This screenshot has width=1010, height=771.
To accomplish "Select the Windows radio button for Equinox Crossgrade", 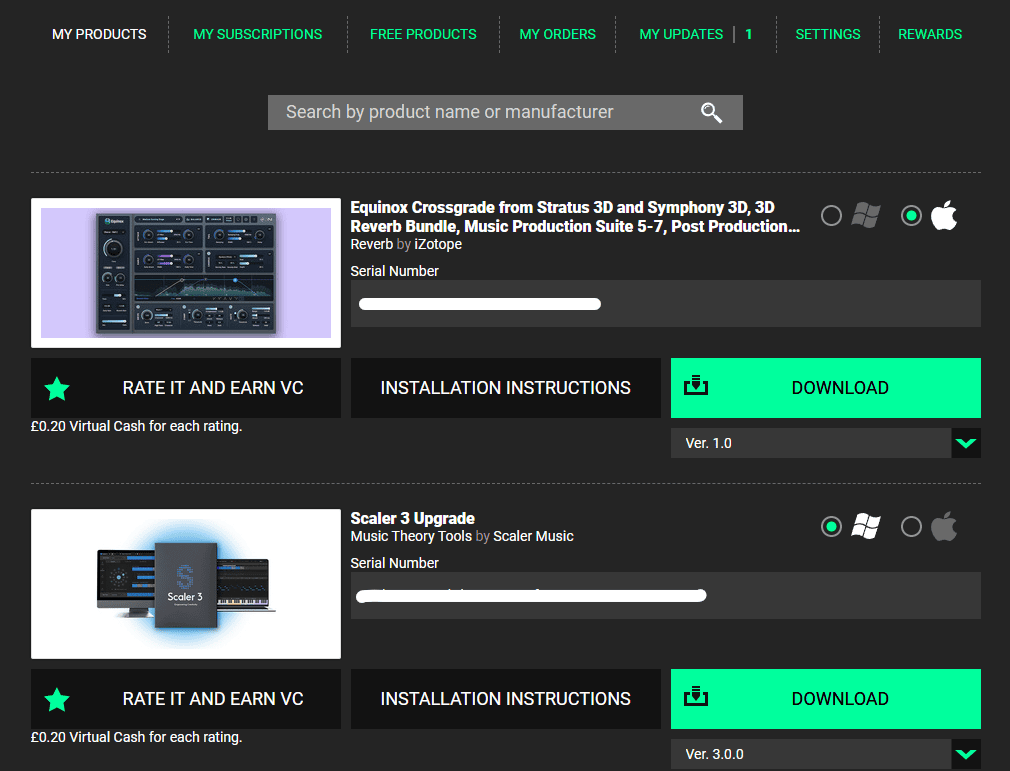I will click(x=831, y=216).
